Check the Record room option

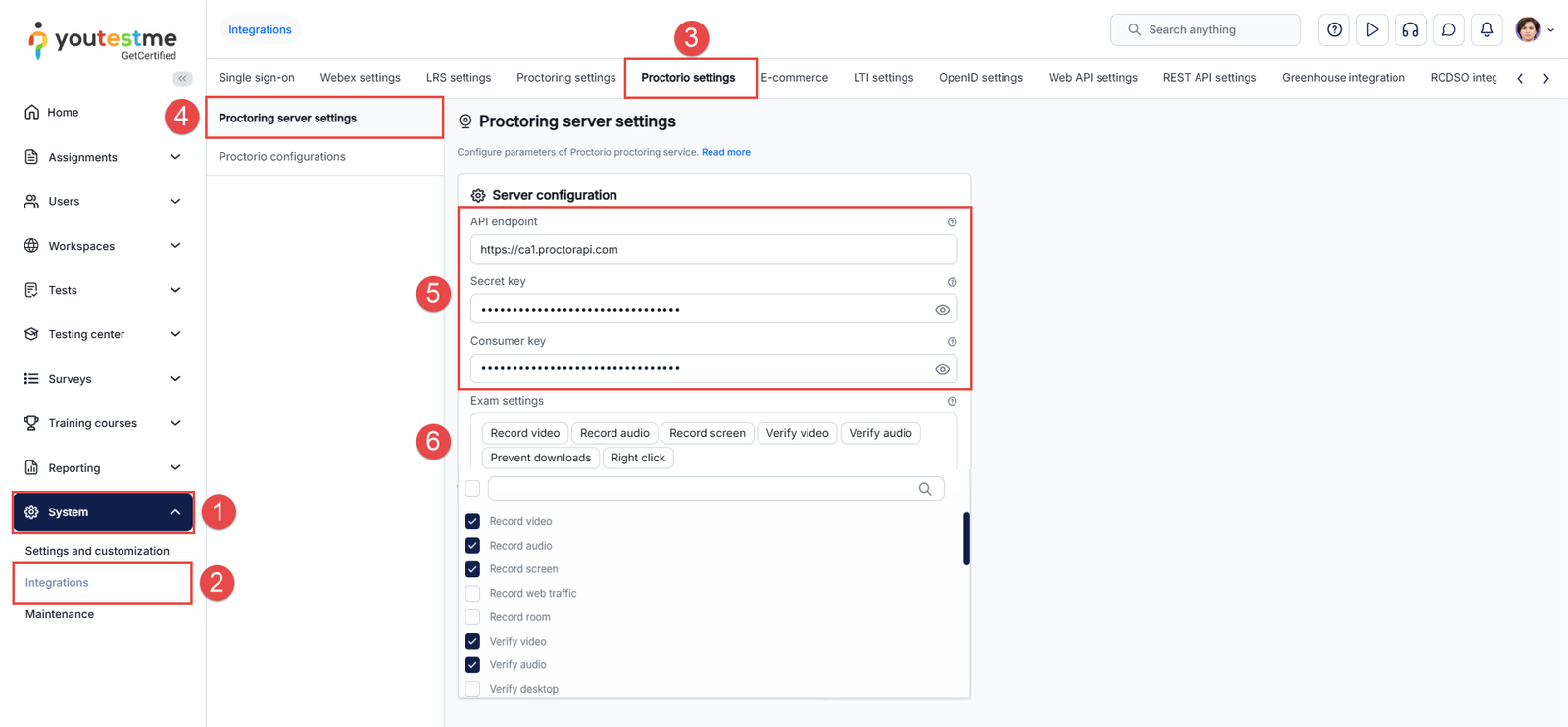click(x=472, y=617)
